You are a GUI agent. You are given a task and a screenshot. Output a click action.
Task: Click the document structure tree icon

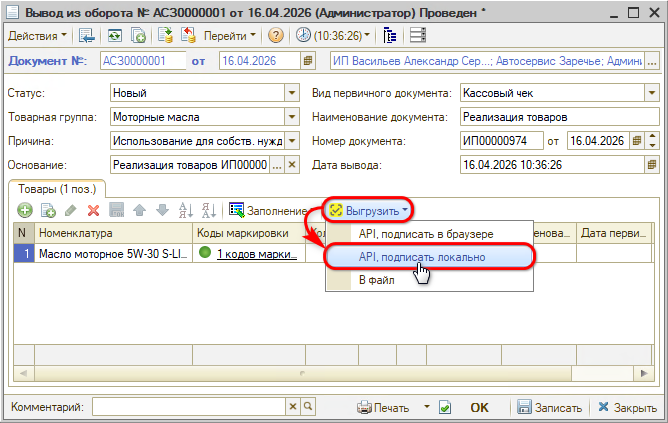coord(390,35)
